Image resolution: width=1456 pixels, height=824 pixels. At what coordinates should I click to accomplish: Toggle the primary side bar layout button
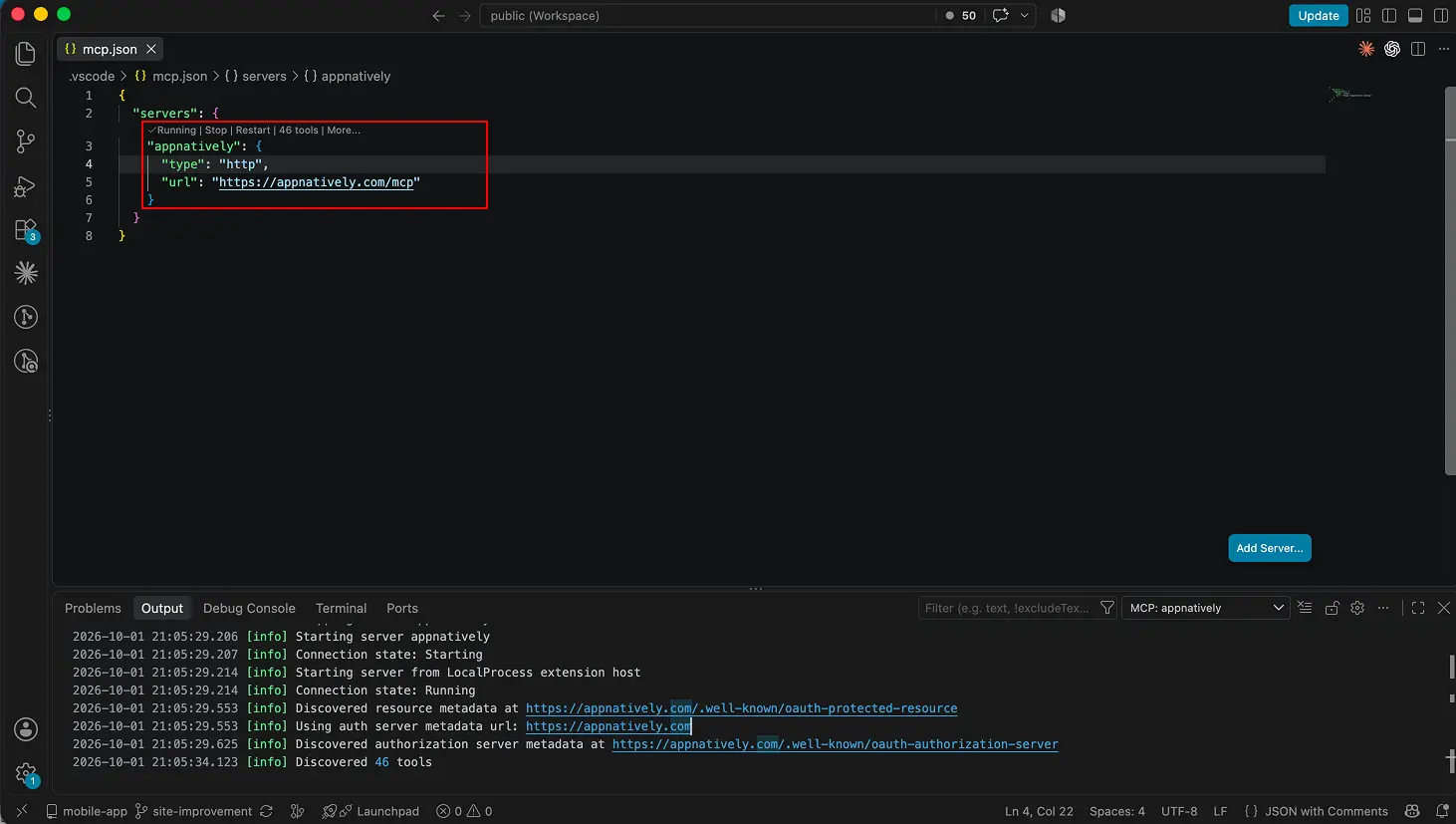[1389, 16]
